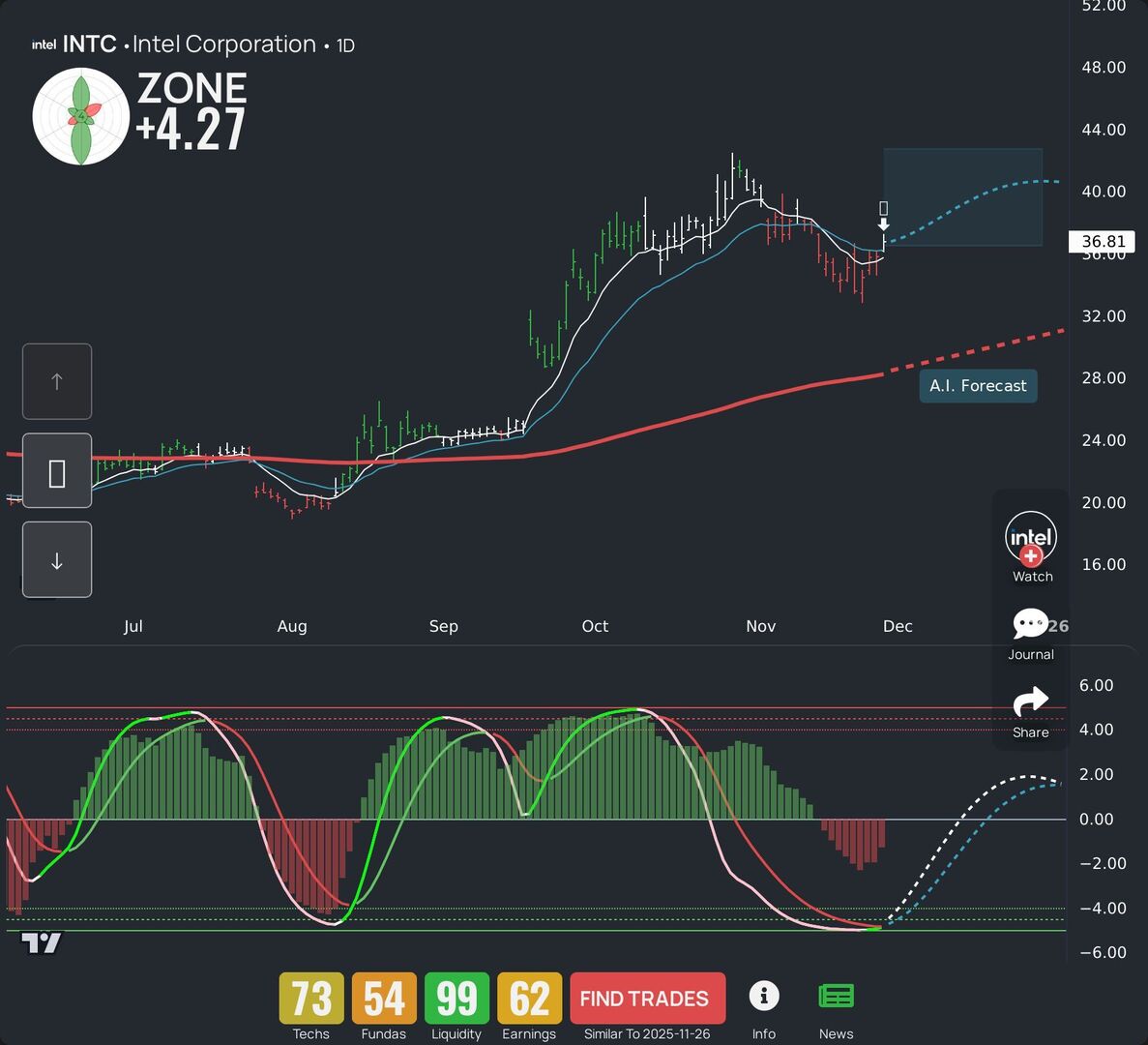
Task: Open the News panel
Action: (836, 996)
